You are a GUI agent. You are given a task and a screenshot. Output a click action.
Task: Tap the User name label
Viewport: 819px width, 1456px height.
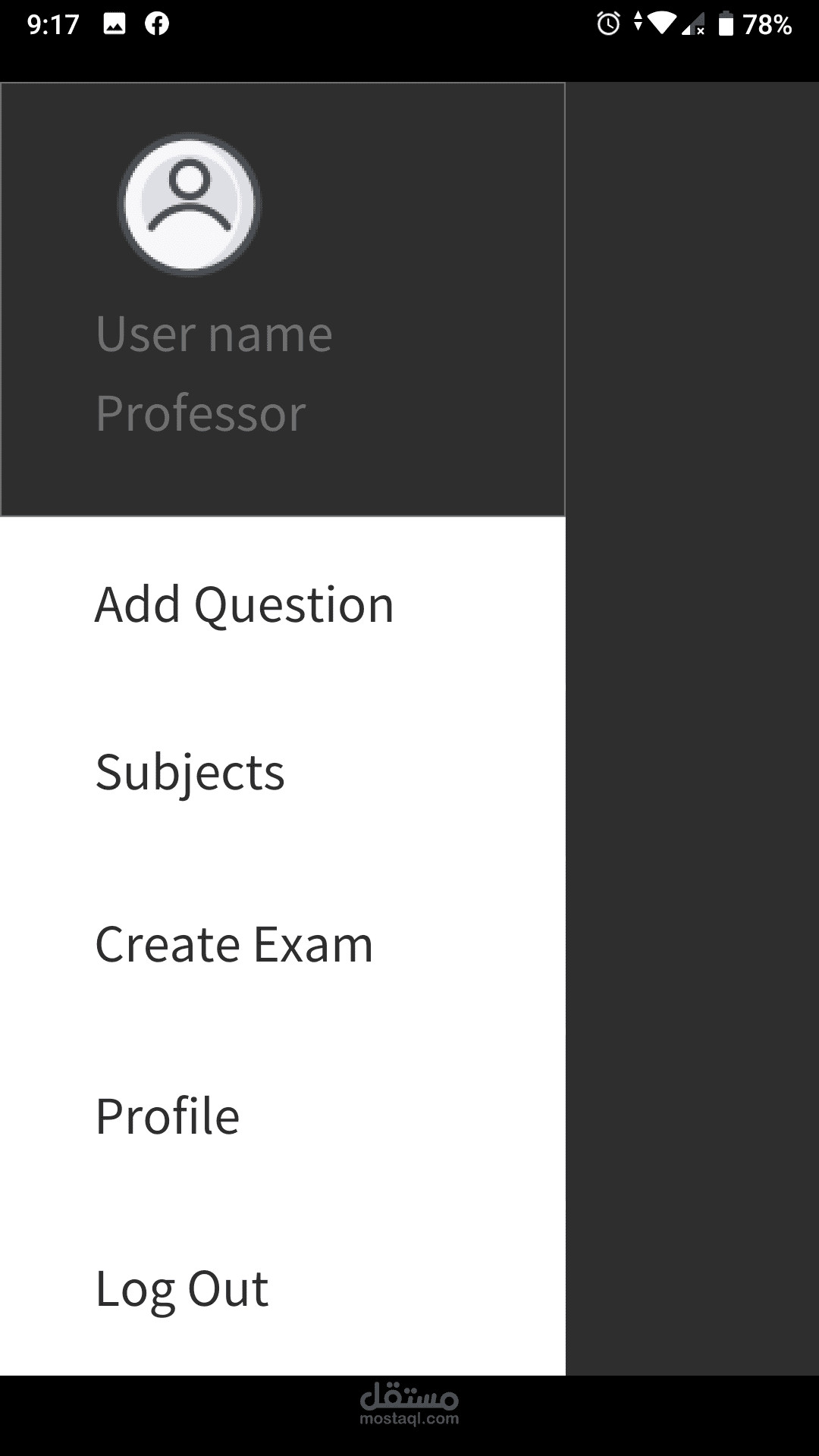[214, 333]
